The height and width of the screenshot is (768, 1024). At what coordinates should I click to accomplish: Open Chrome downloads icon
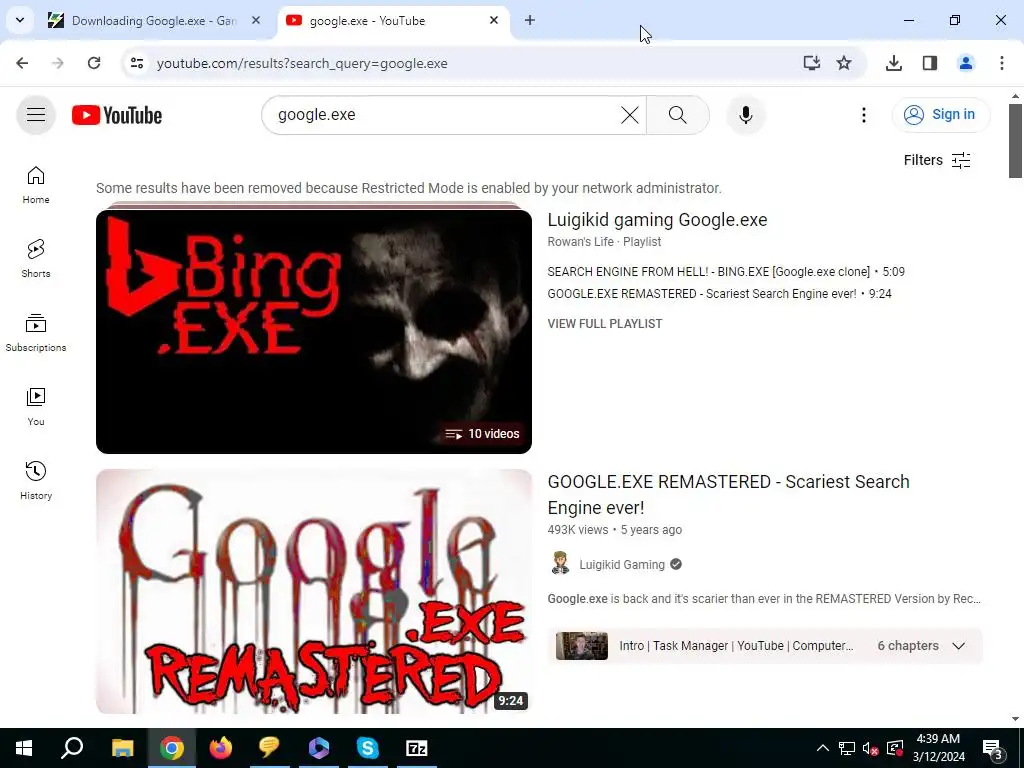pos(893,63)
